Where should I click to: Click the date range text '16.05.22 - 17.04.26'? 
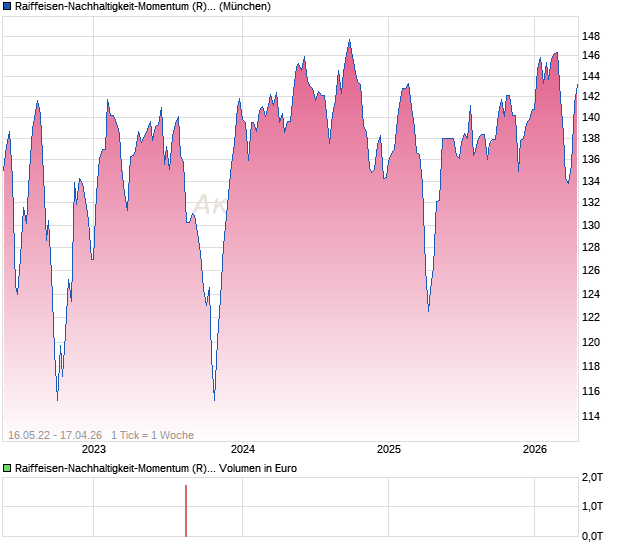click(55, 435)
